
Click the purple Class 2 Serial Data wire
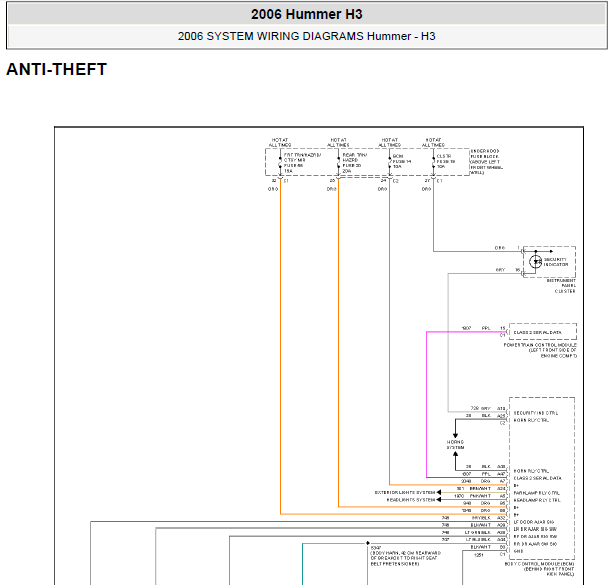427,400
